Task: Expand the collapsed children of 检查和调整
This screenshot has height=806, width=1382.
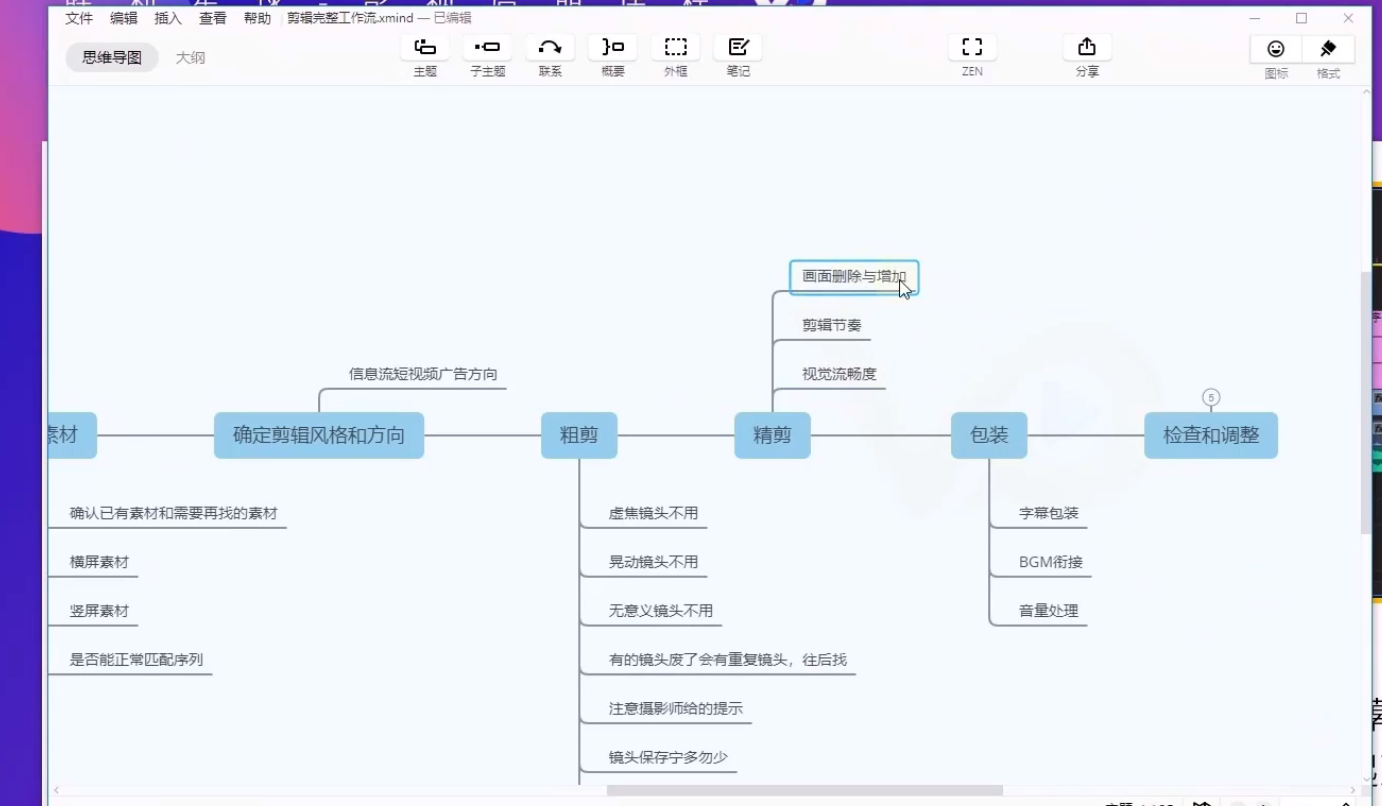Action: (x=1211, y=398)
